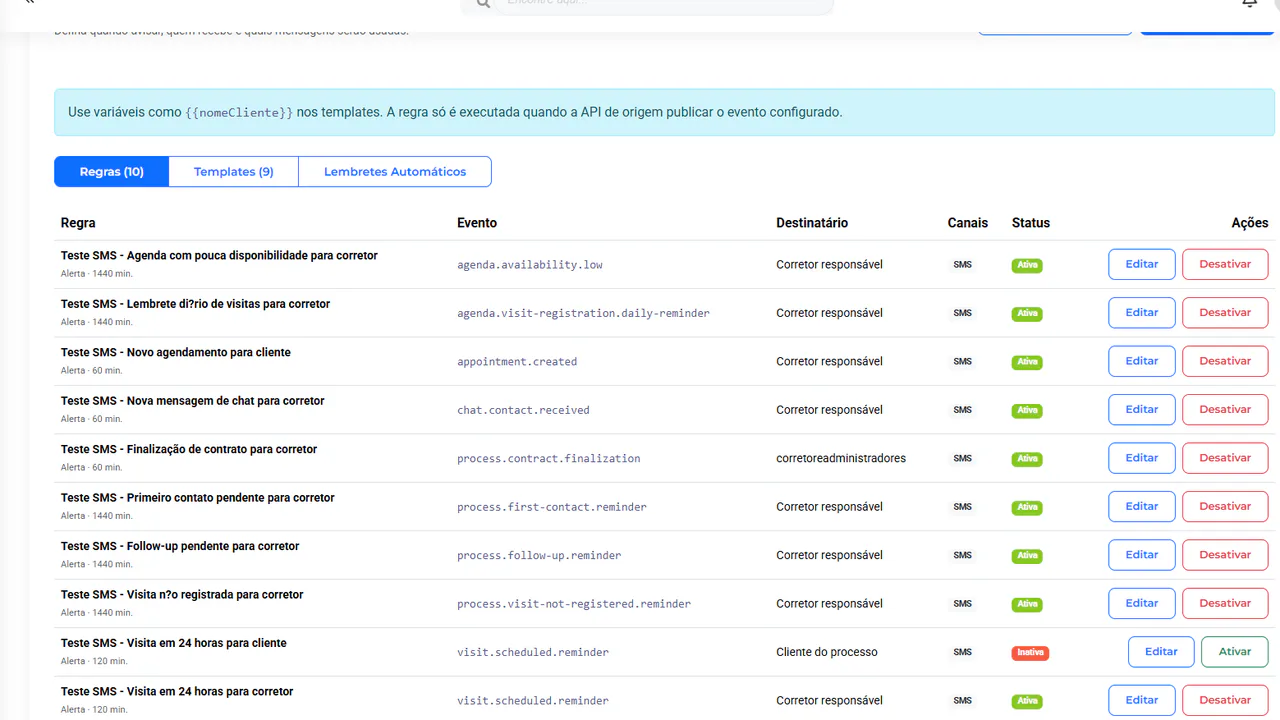
Task: Edit the Primeiro contato pendente rule
Action: pyautogui.click(x=1142, y=507)
